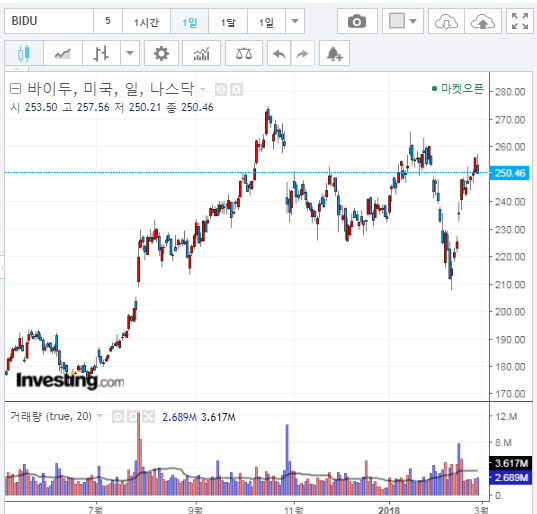Select the second 1일 interval button
The image size is (537, 514).
tap(266, 21)
